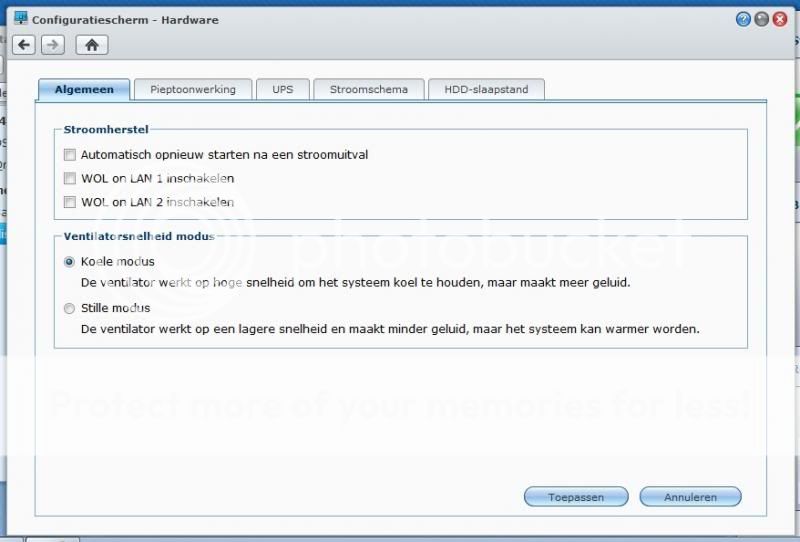Image resolution: width=800 pixels, height=542 pixels.
Task: Tick the WOL on LAN 1 inschakelen checkbox
Action: (x=70, y=179)
